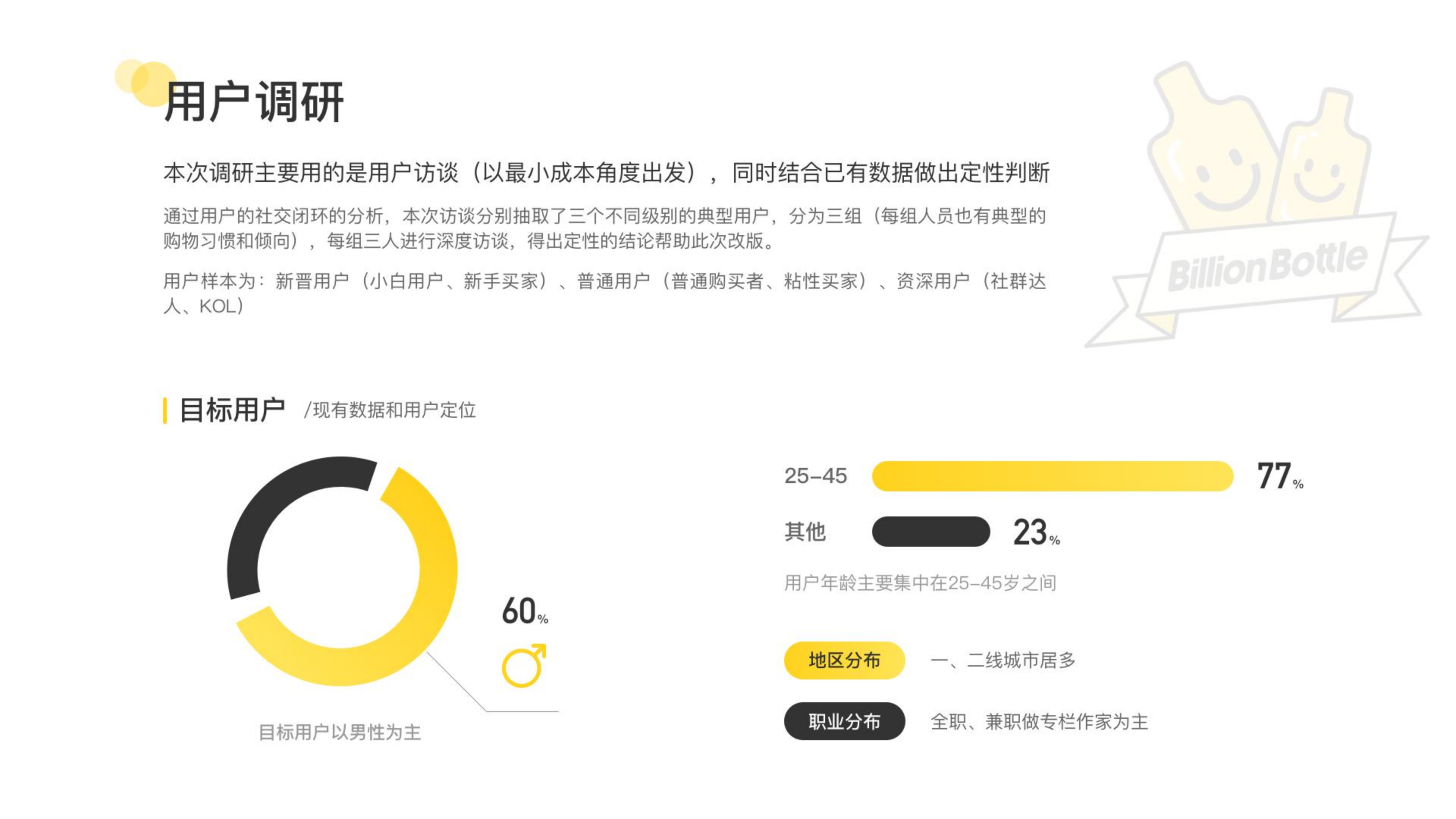Image resolution: width=1456 pixels, height=819 pixels.
Task: Click the dark 其他 percentage bar
Action: click(x=930, y=531)
